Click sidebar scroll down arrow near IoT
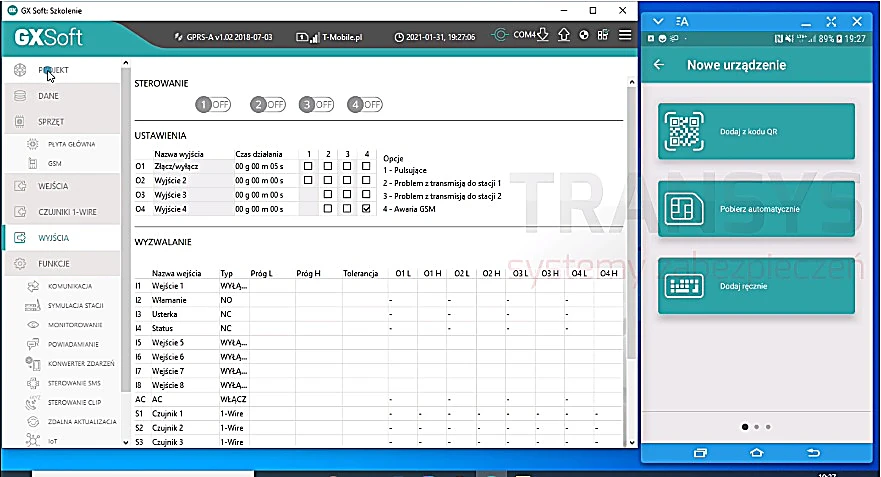This screenshot has height=477, width=881. tap(125, 442)
